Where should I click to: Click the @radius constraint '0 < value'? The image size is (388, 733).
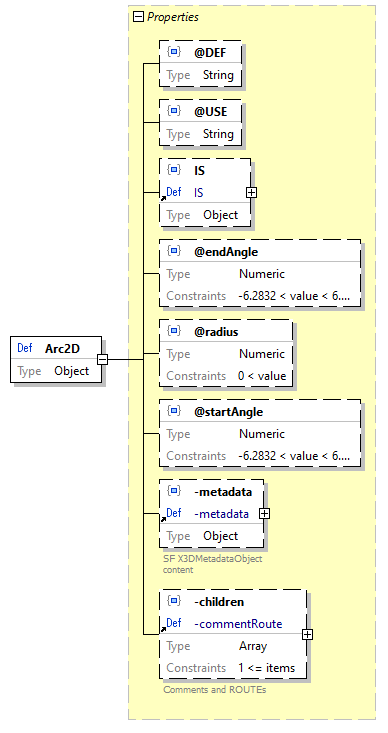point(262,375)
